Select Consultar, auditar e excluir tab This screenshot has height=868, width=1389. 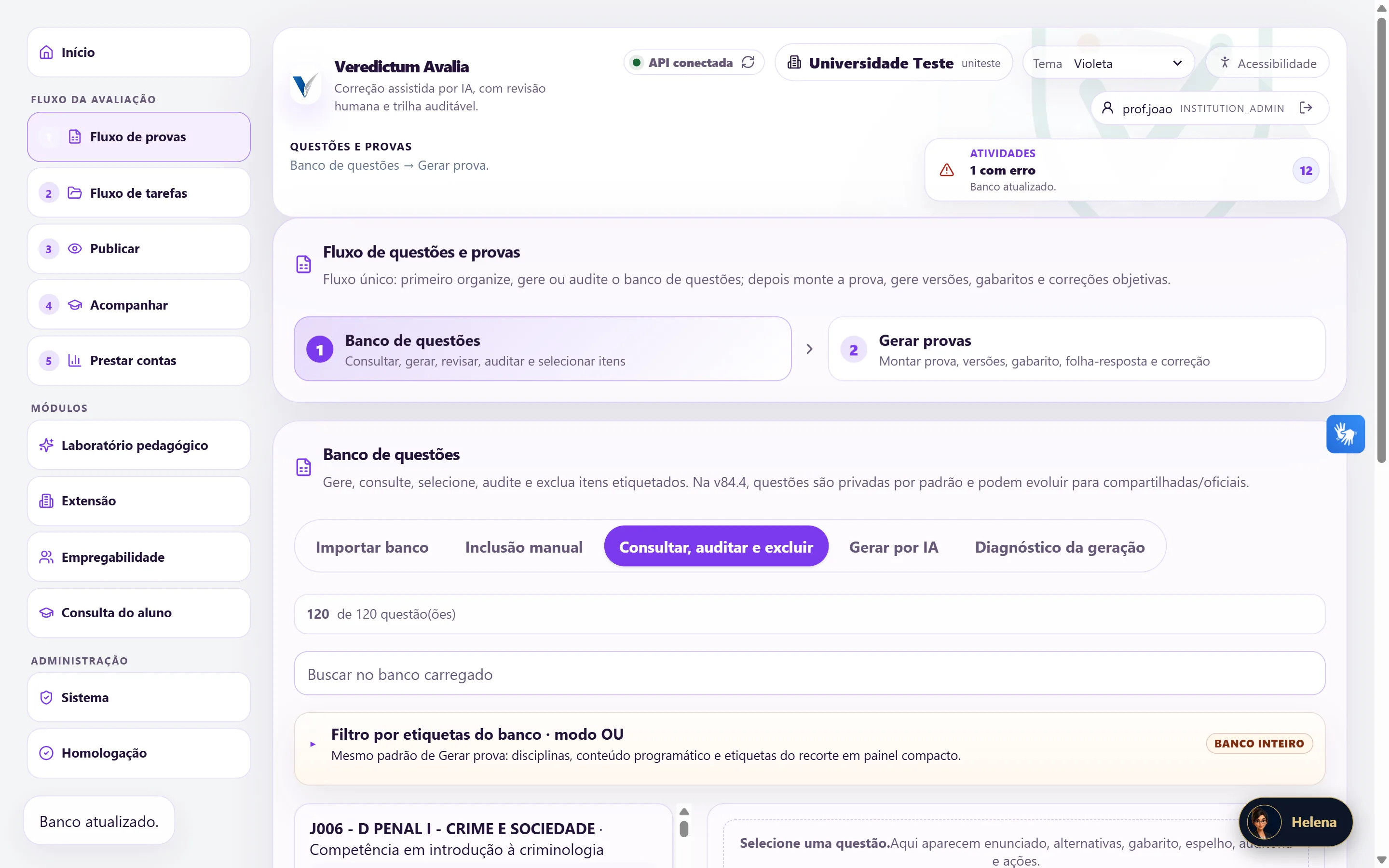(716, 546)
